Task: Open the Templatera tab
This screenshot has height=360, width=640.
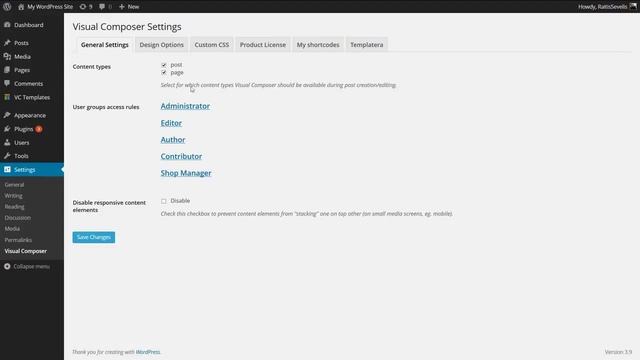Action: point(367,44)
